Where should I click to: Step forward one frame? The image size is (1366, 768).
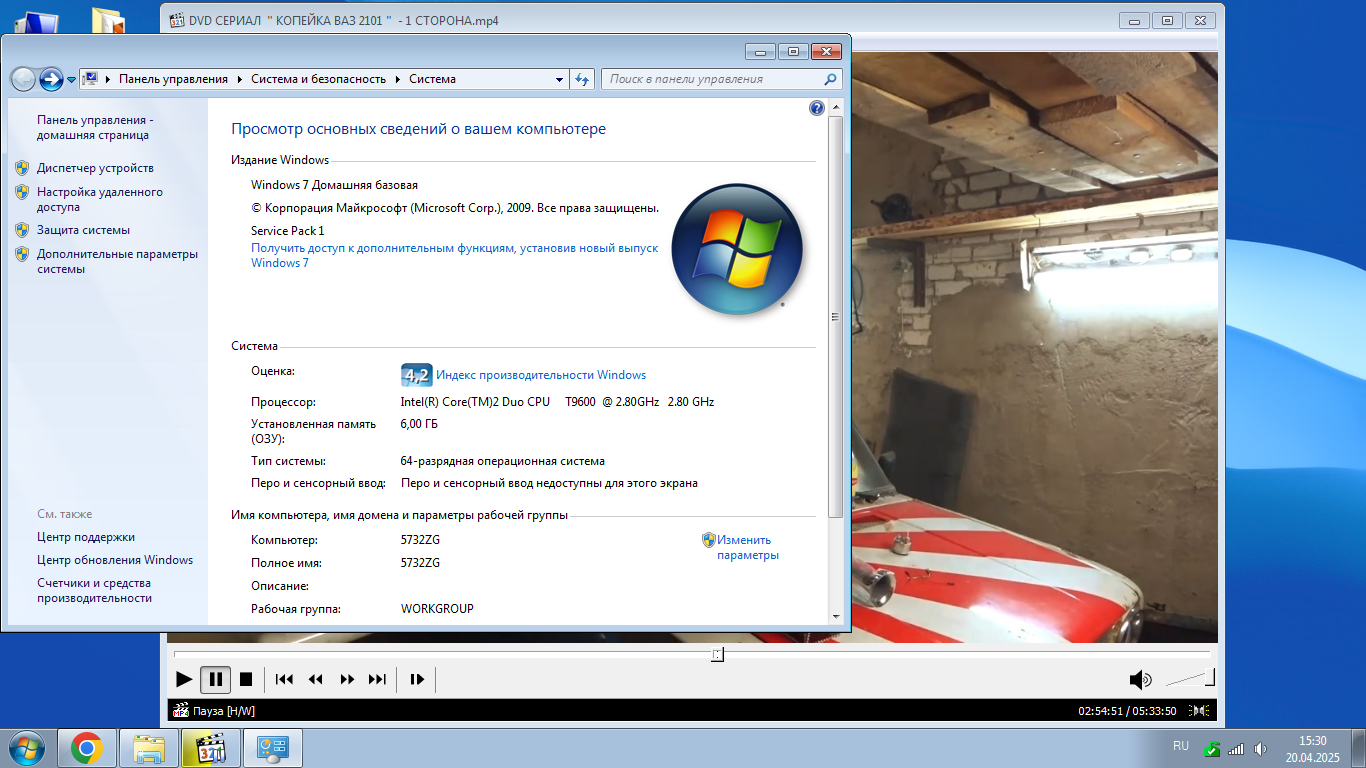click(x=417, y=680)
